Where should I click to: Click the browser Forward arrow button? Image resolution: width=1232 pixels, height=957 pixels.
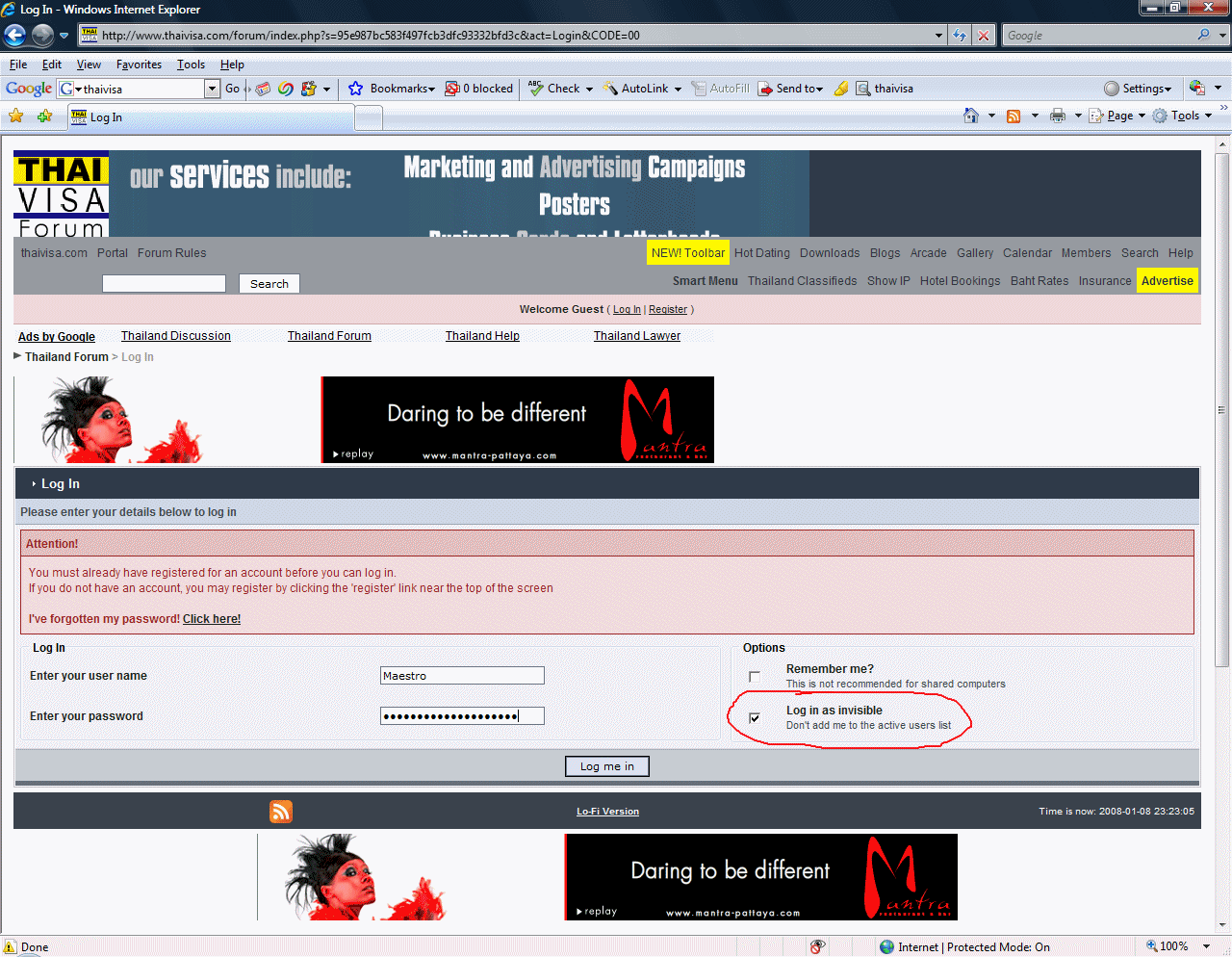(x=42, y=36)
